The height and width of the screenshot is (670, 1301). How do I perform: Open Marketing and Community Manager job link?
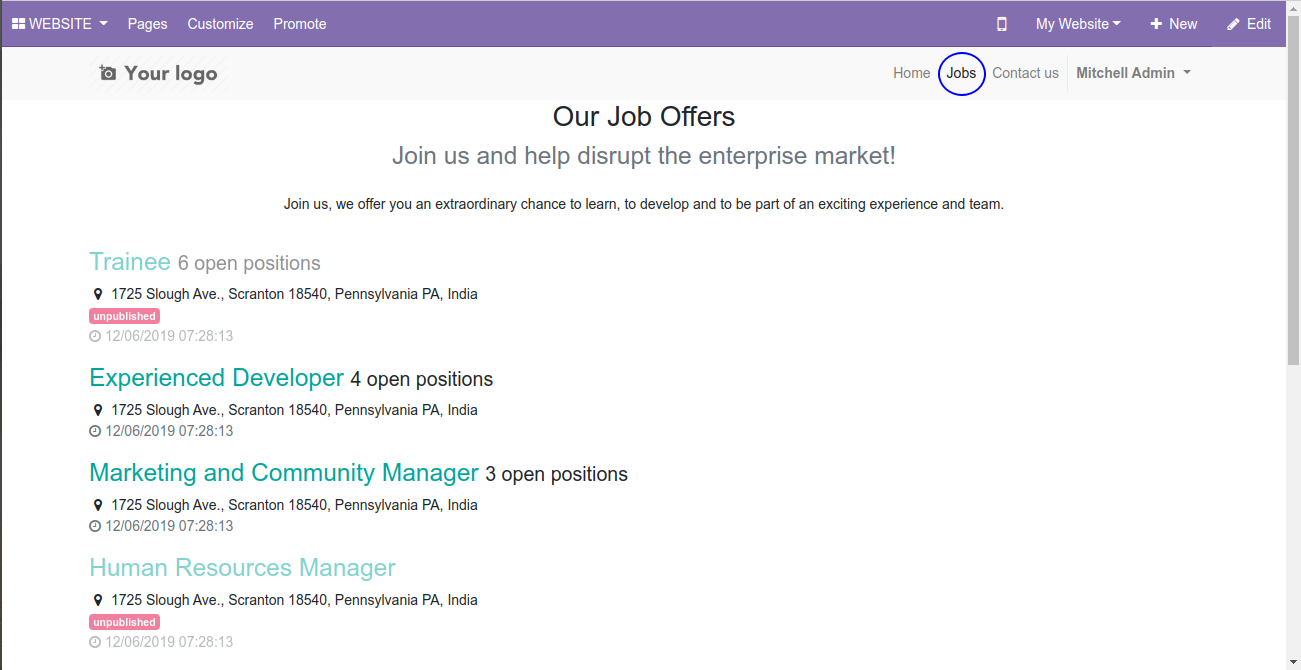coord(284,473)
